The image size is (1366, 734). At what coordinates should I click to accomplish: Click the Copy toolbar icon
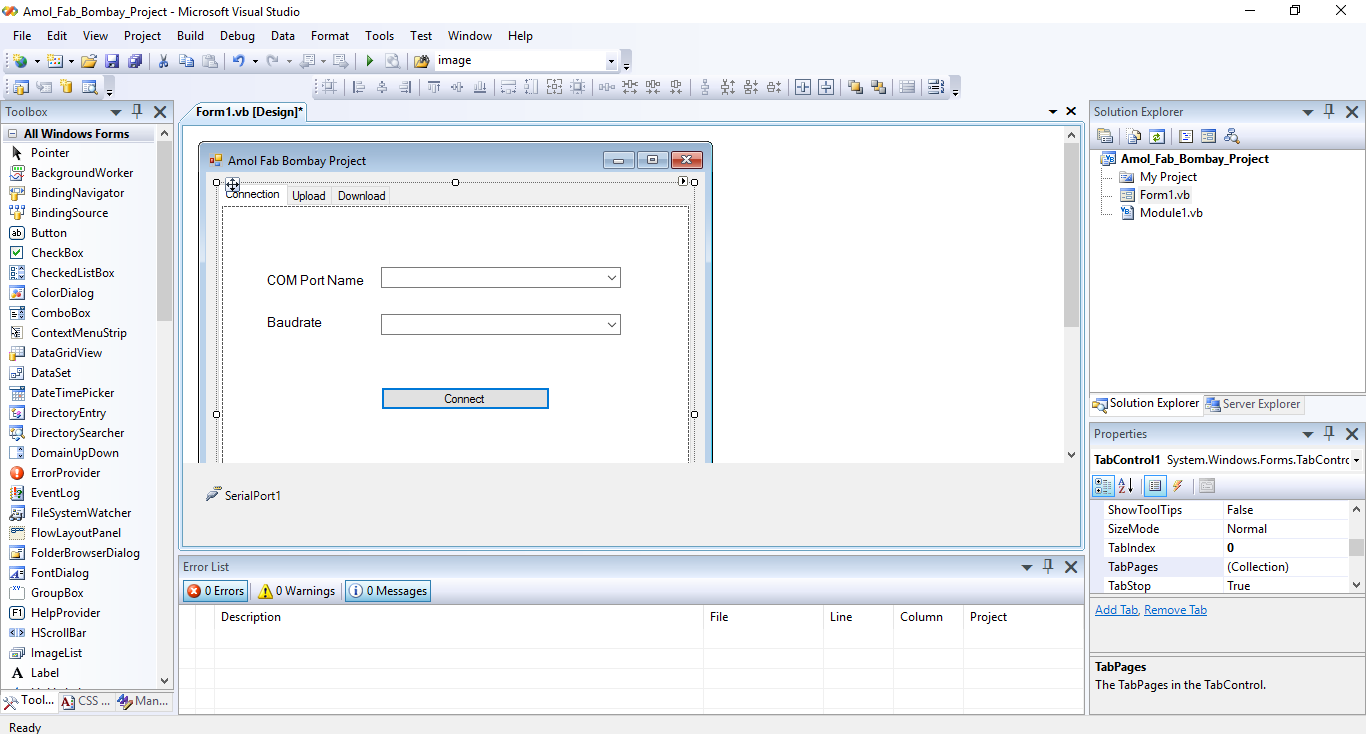[x=186, y=61]
